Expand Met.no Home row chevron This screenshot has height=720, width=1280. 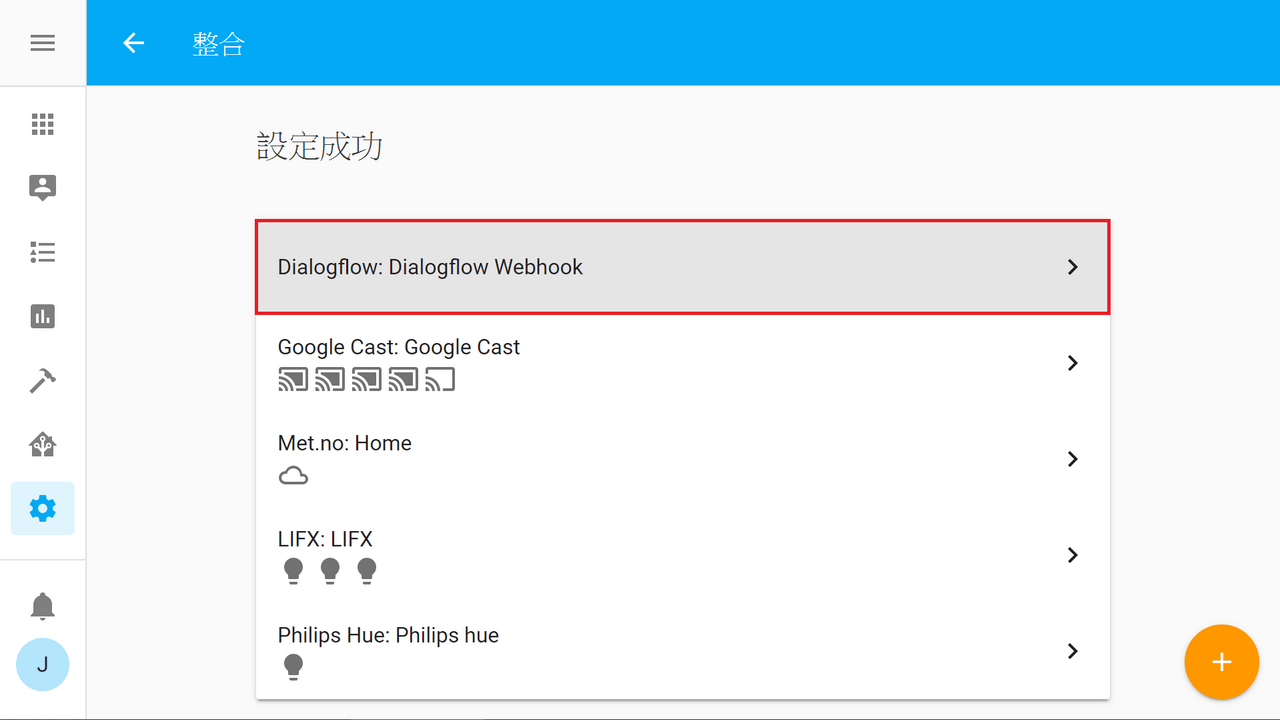pos(1072,459)
